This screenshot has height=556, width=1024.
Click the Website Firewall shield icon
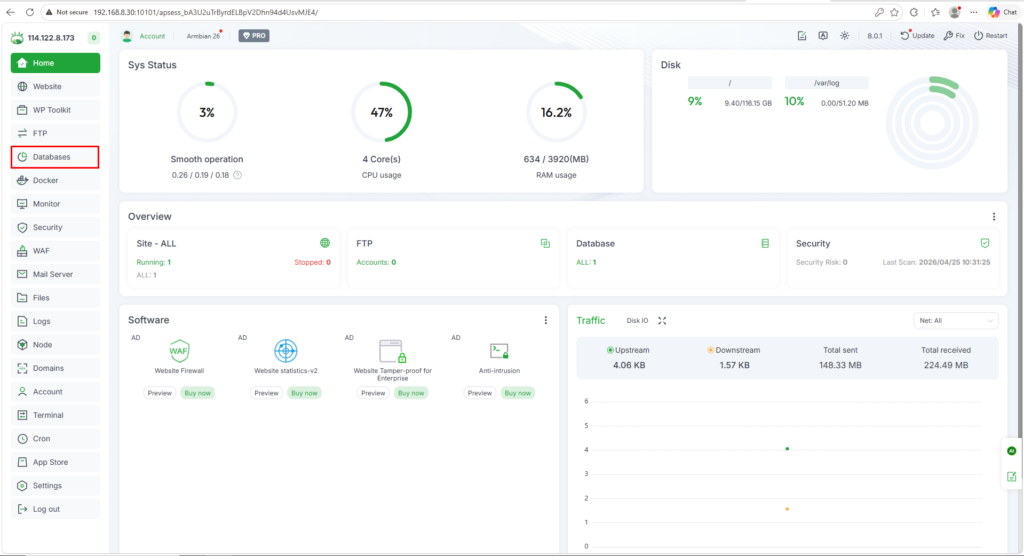tap(179, 351)
